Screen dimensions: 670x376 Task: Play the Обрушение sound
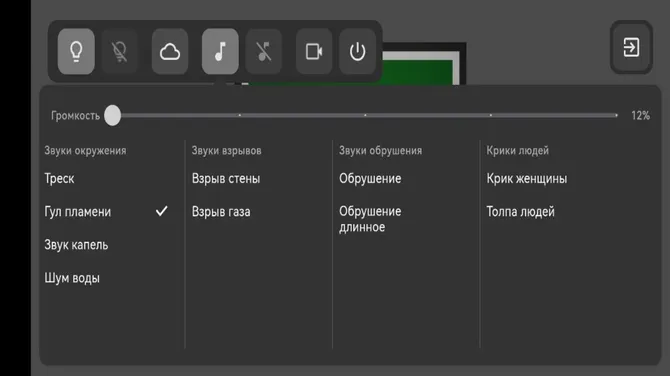coord(370,179)
